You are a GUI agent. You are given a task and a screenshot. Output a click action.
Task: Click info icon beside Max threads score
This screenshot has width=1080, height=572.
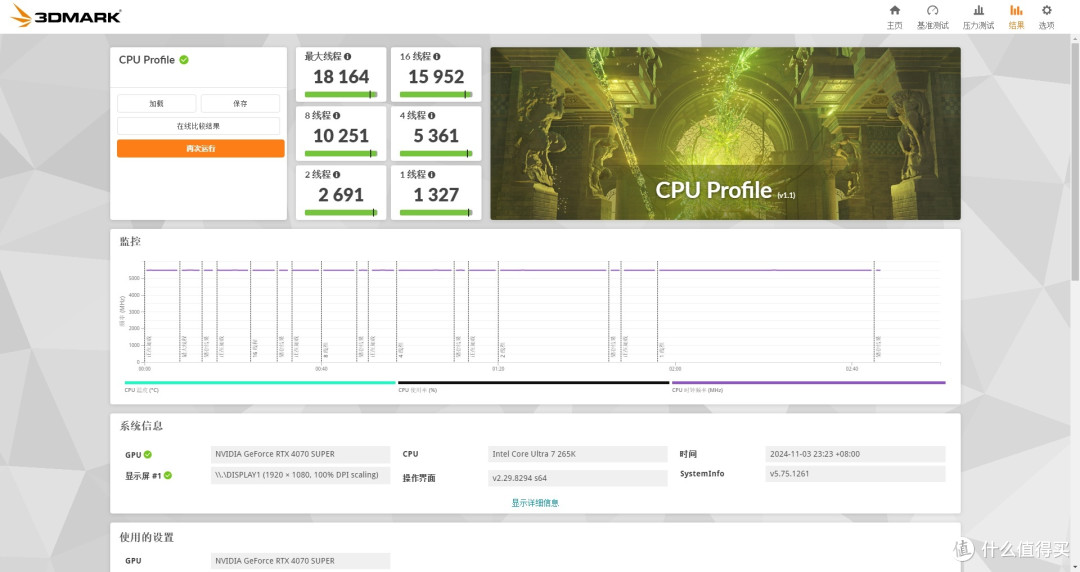[x=348, y=57]
